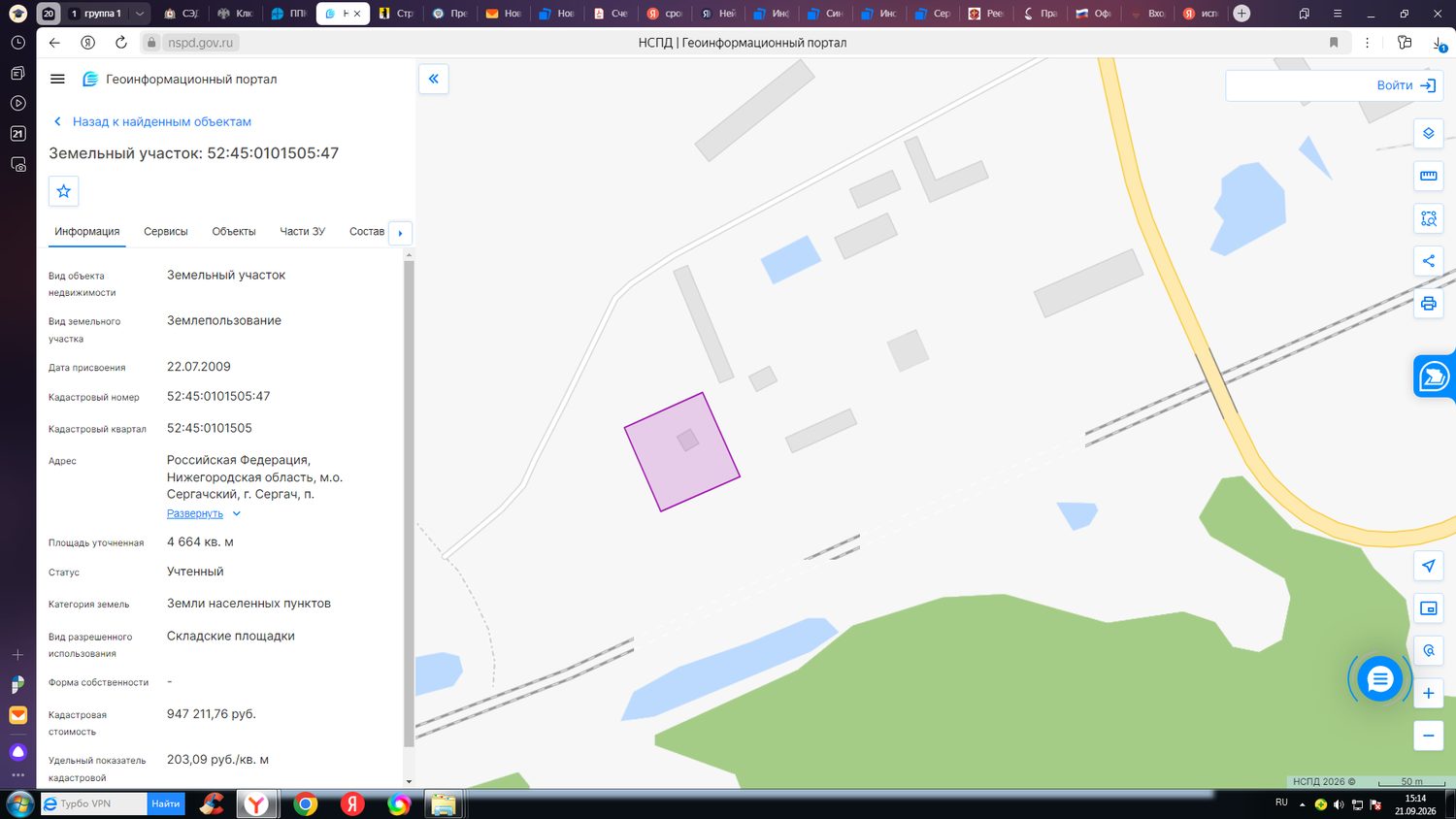Open the hamburger main menu
This screenshot has height=819, width=1456.
(x=57, y=80)
